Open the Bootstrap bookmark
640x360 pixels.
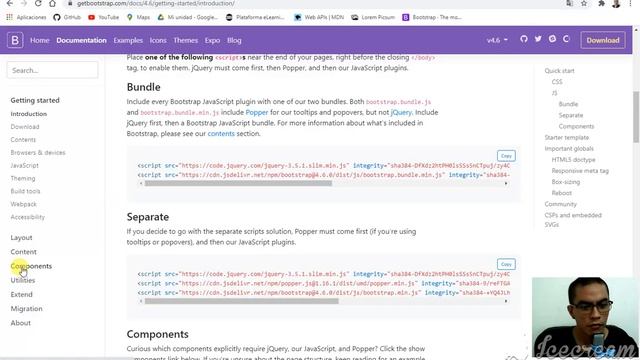(432, 17)
